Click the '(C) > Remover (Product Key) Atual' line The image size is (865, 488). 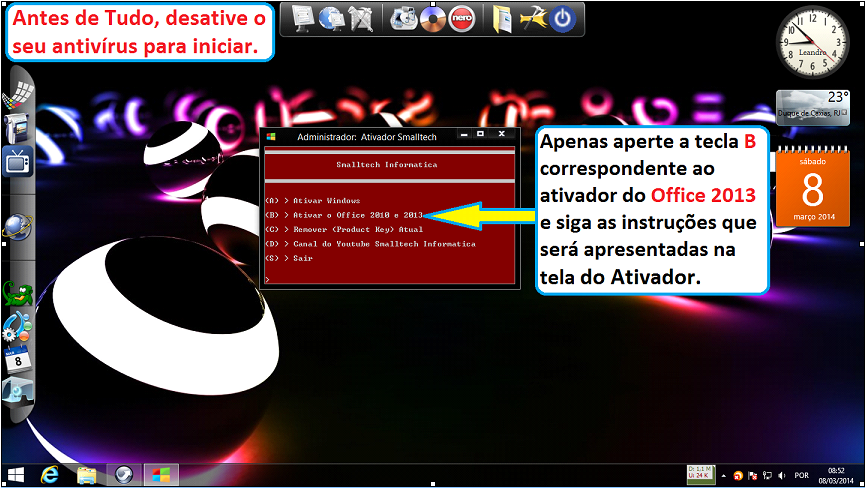[x=344, y=229]
